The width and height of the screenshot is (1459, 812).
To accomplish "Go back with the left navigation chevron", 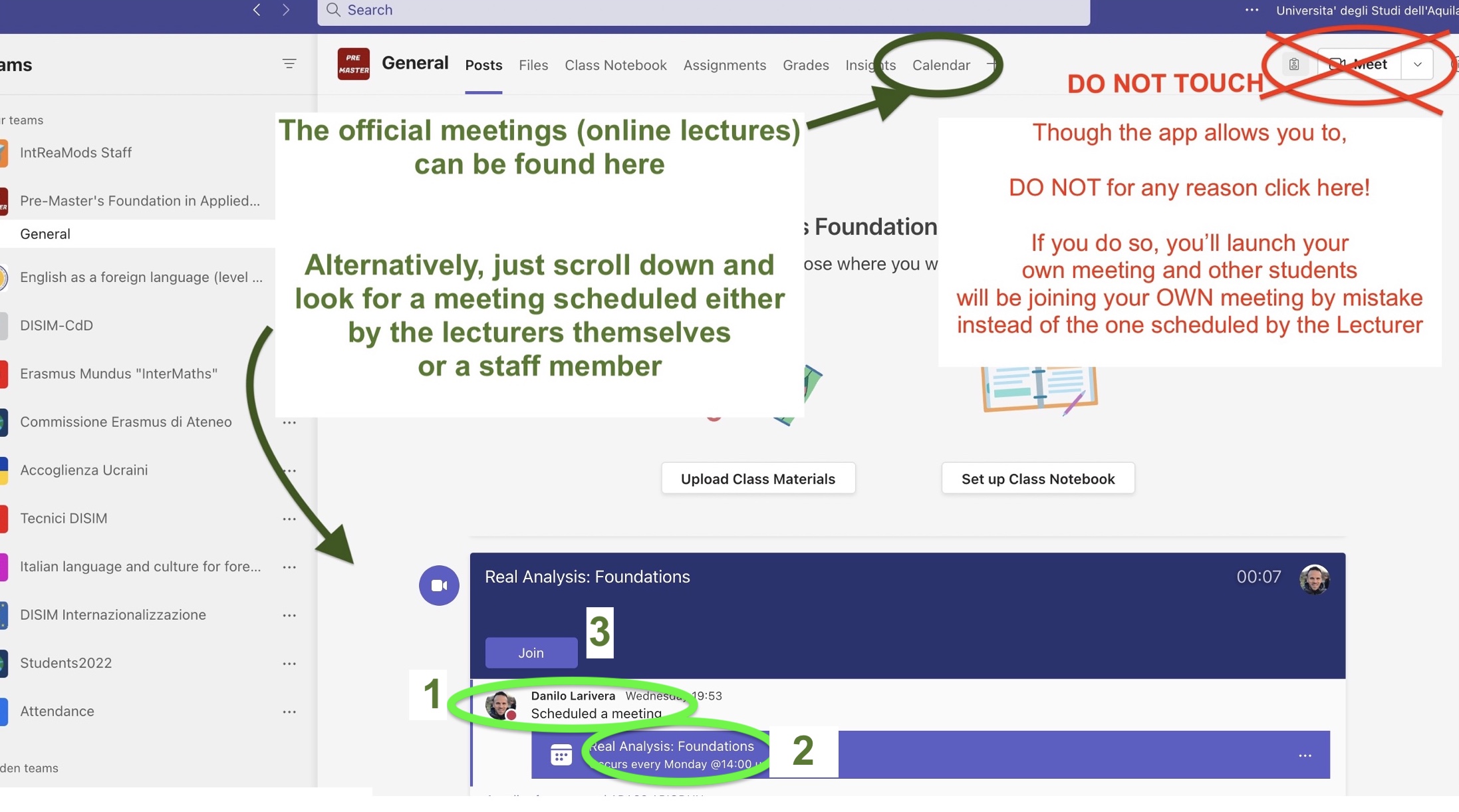I will click(x=257, y=9).
